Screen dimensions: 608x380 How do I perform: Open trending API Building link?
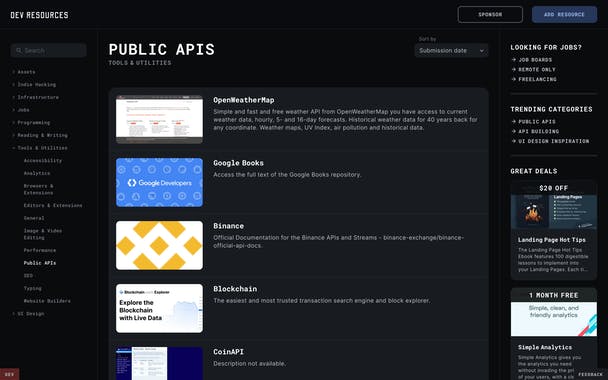(539, 131)
